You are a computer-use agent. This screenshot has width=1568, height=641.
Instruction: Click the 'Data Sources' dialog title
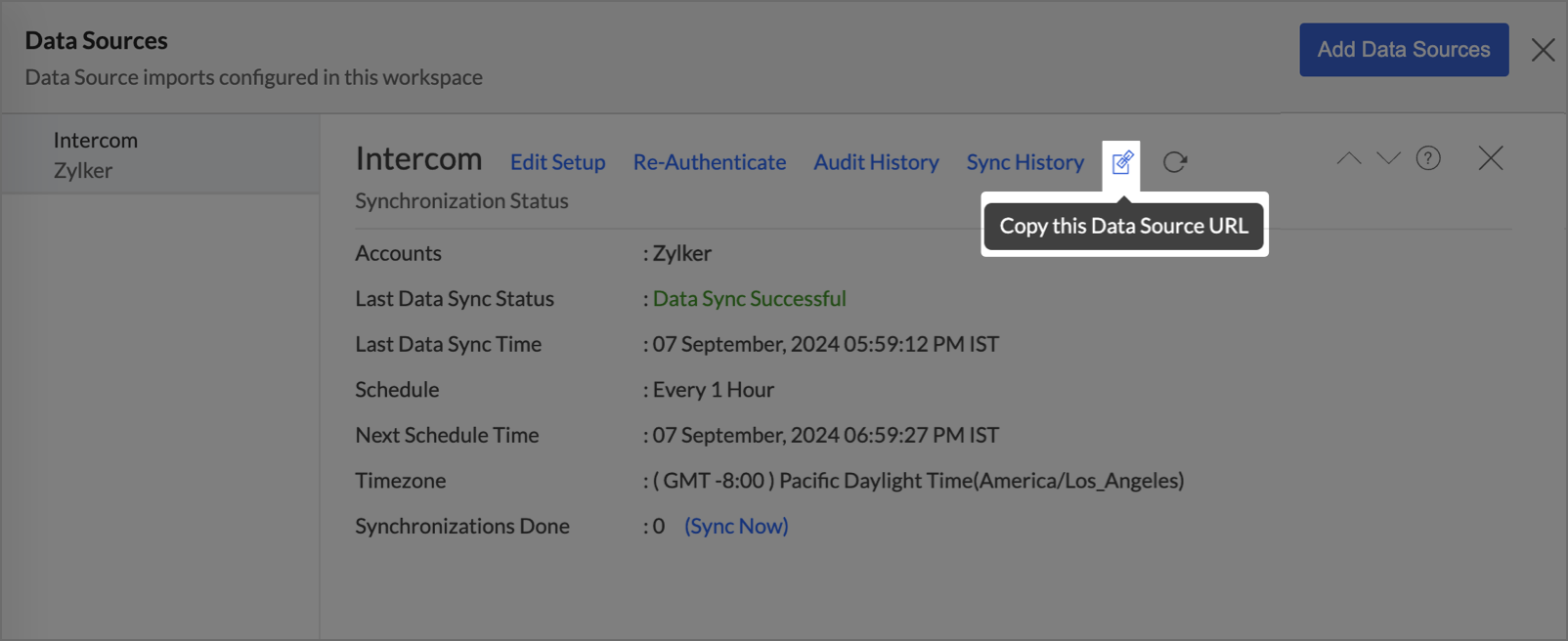point(96,40)
